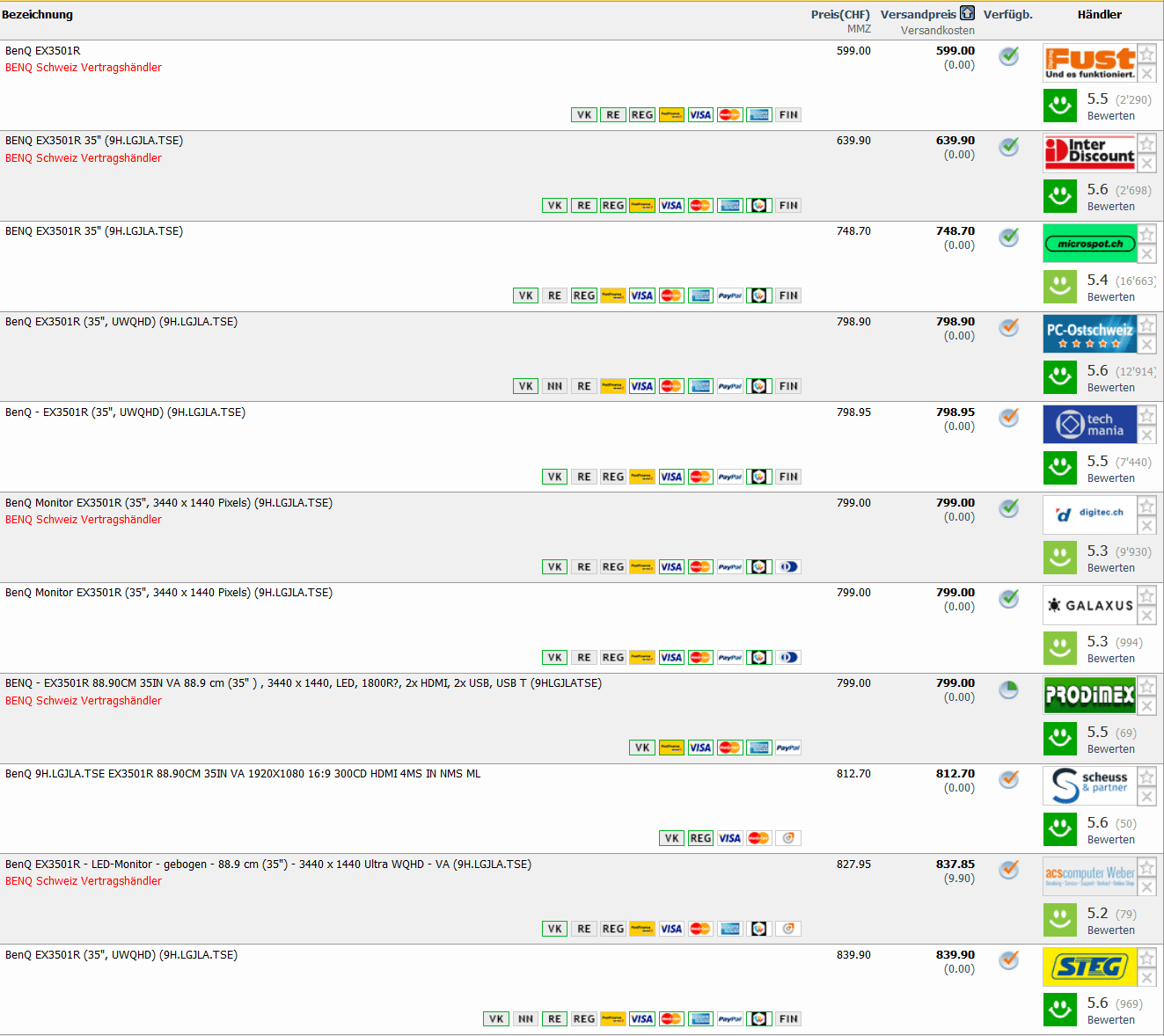This screenshot has height=1036, width=1164.
Task: Click the smiley rating icon for STEG
Action: point(1060,1010)
